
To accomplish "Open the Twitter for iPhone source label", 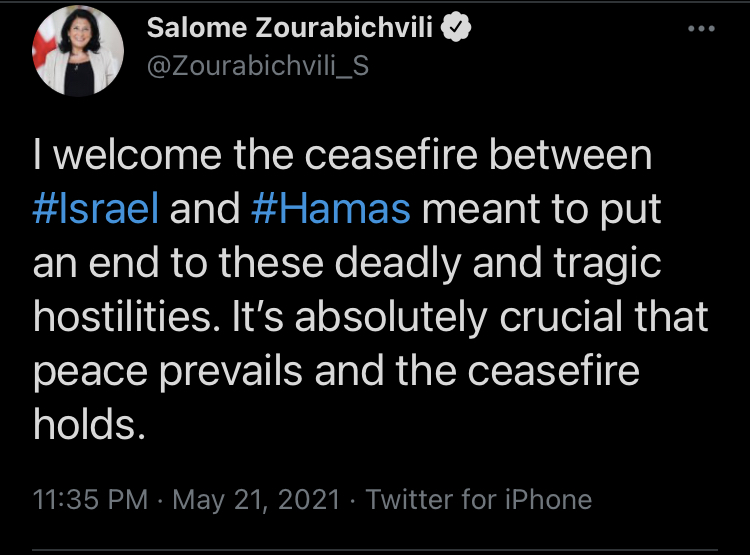I will (479, 499).
